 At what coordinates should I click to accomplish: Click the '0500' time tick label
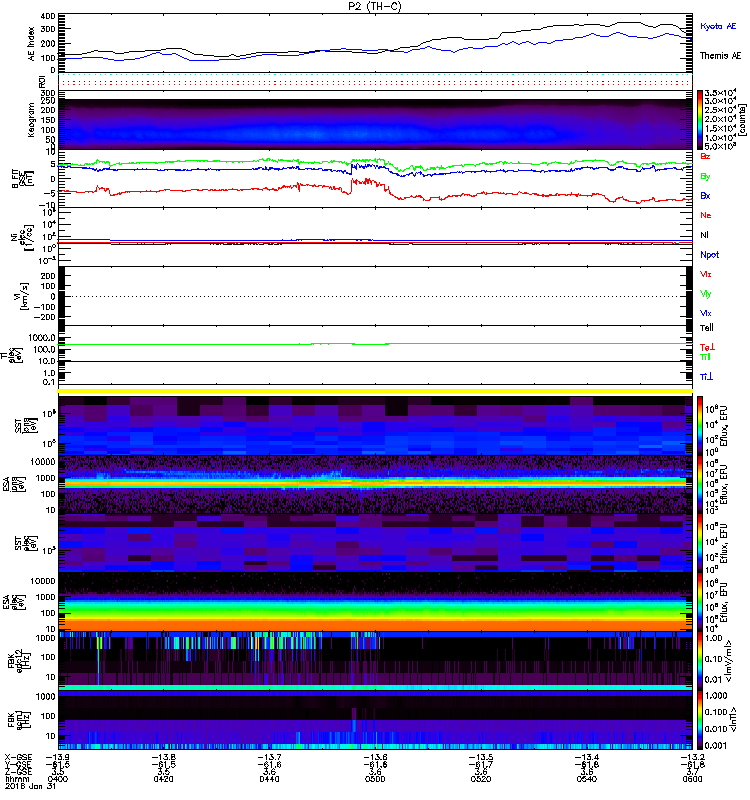click(x=375, y=779)
